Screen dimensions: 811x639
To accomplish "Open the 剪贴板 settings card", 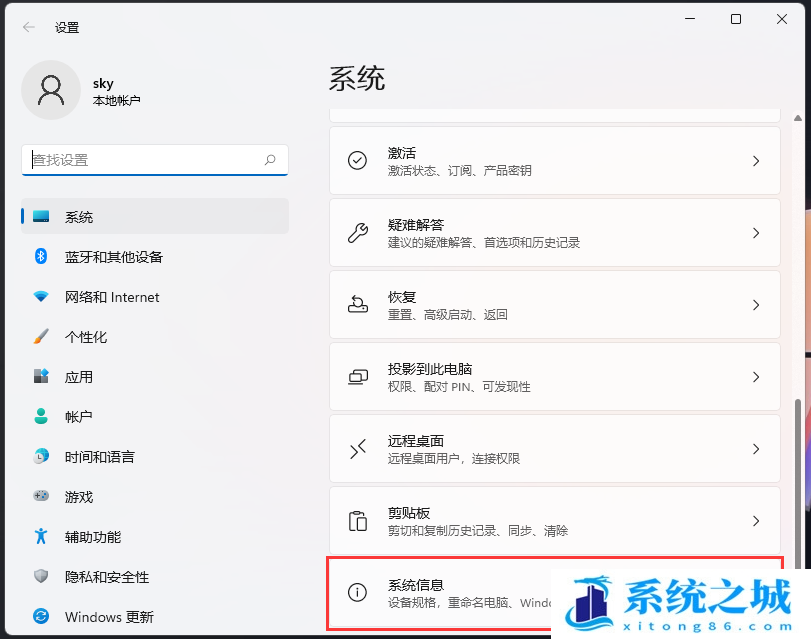I will pyautogui.click(x=554, y=521).
